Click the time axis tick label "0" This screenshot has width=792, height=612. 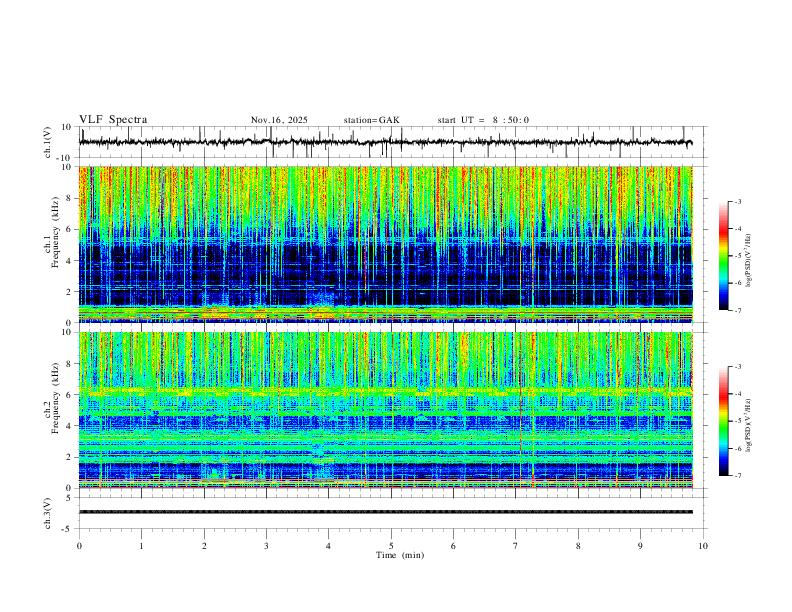point(79,546)
